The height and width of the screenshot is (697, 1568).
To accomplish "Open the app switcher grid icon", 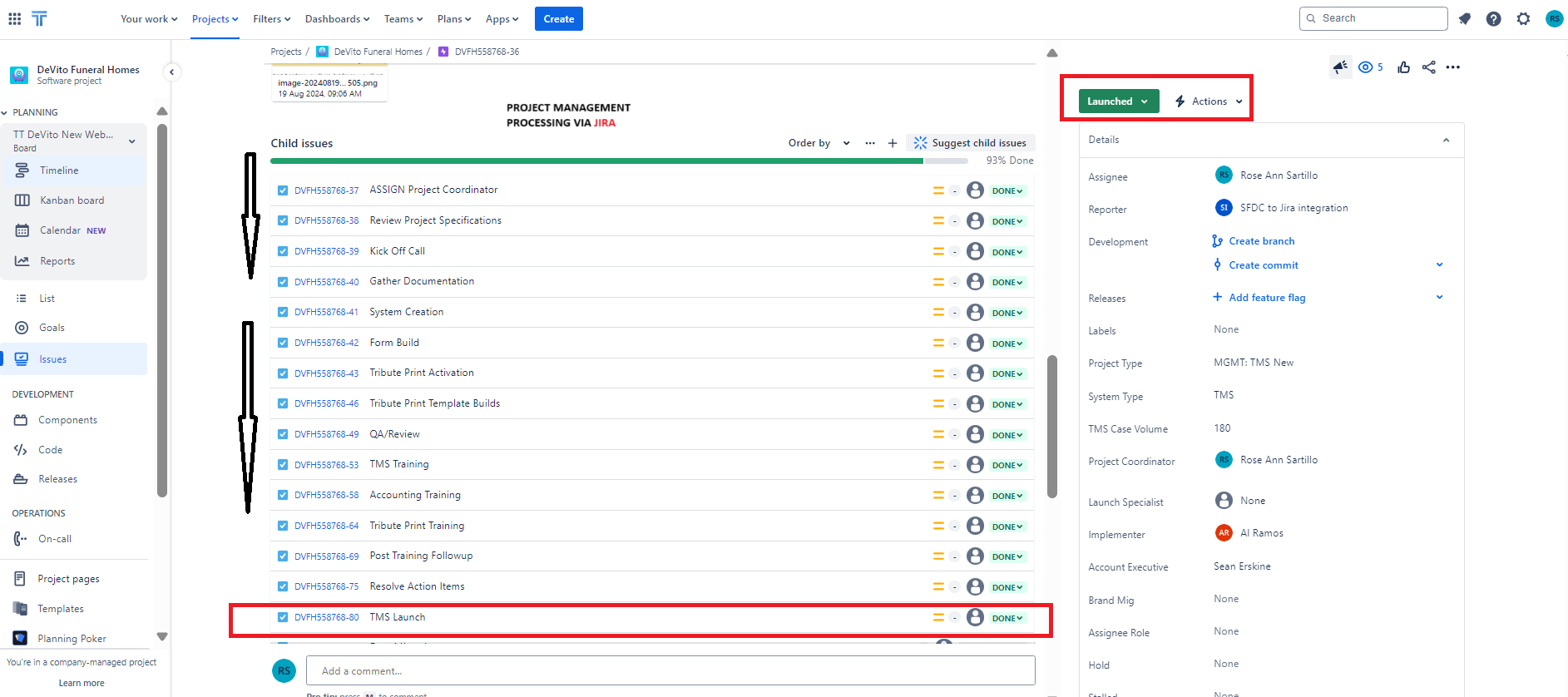I will click(15, 18).
